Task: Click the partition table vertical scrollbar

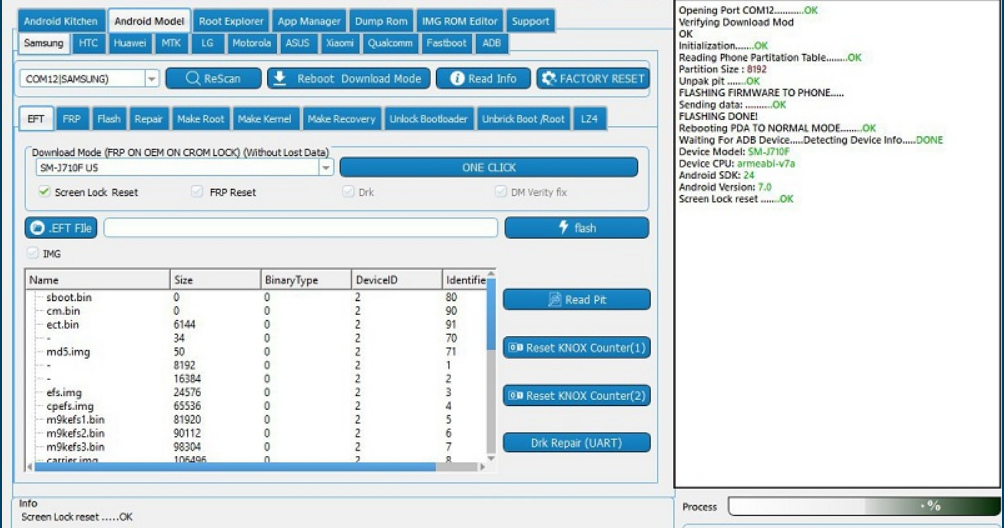Action: [x=491, y=366]
